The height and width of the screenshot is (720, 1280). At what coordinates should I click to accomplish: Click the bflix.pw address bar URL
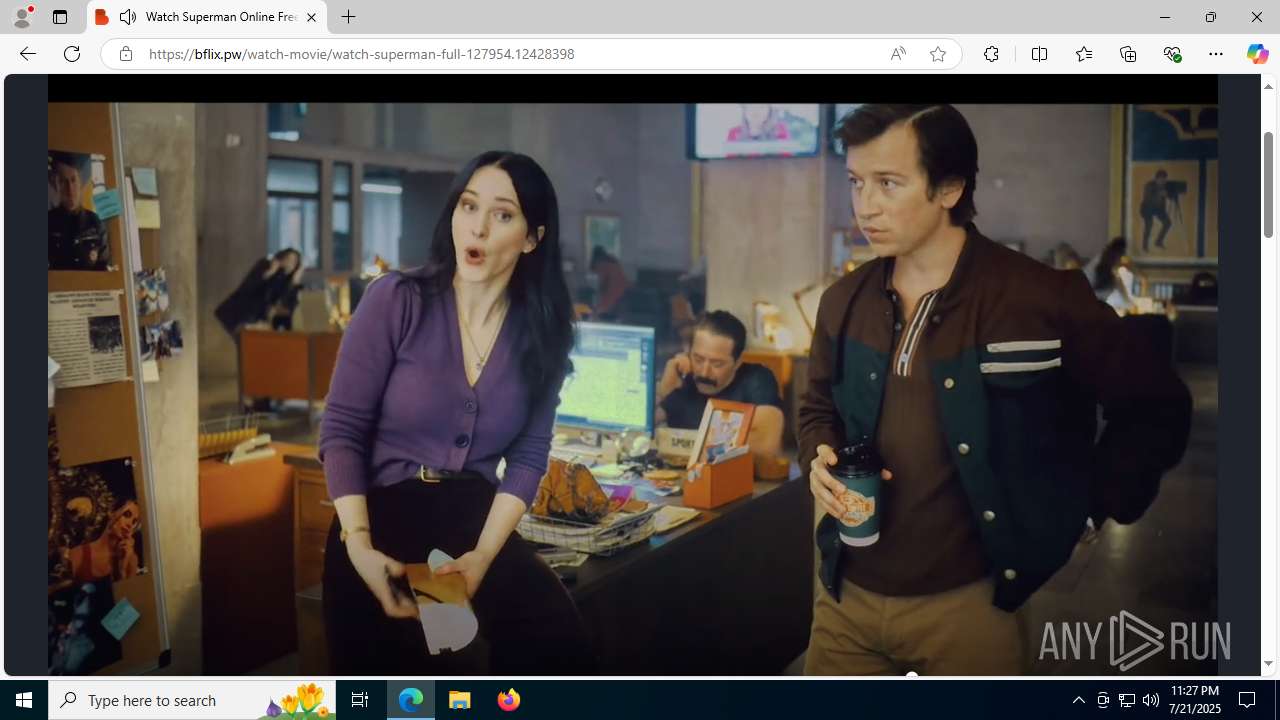(361, 54)
